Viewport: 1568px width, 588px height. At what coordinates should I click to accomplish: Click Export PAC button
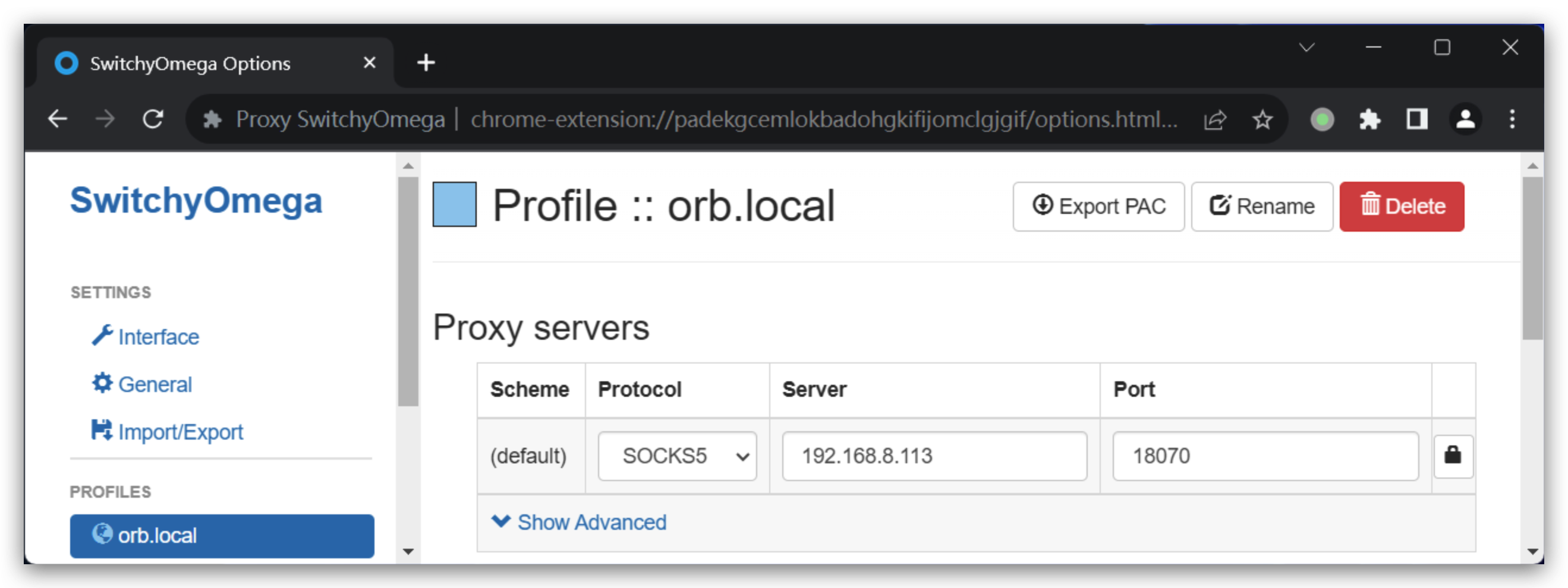tap(1098, 207)
